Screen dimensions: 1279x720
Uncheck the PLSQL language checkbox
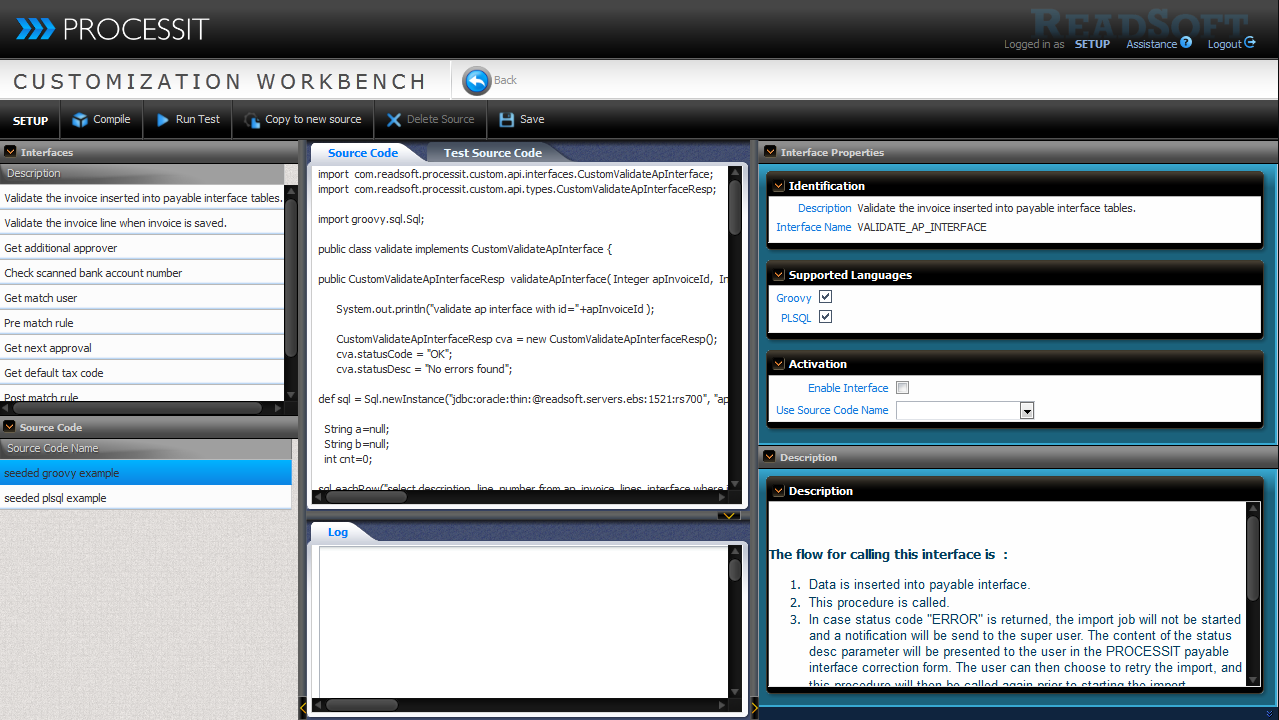[825, 317]
